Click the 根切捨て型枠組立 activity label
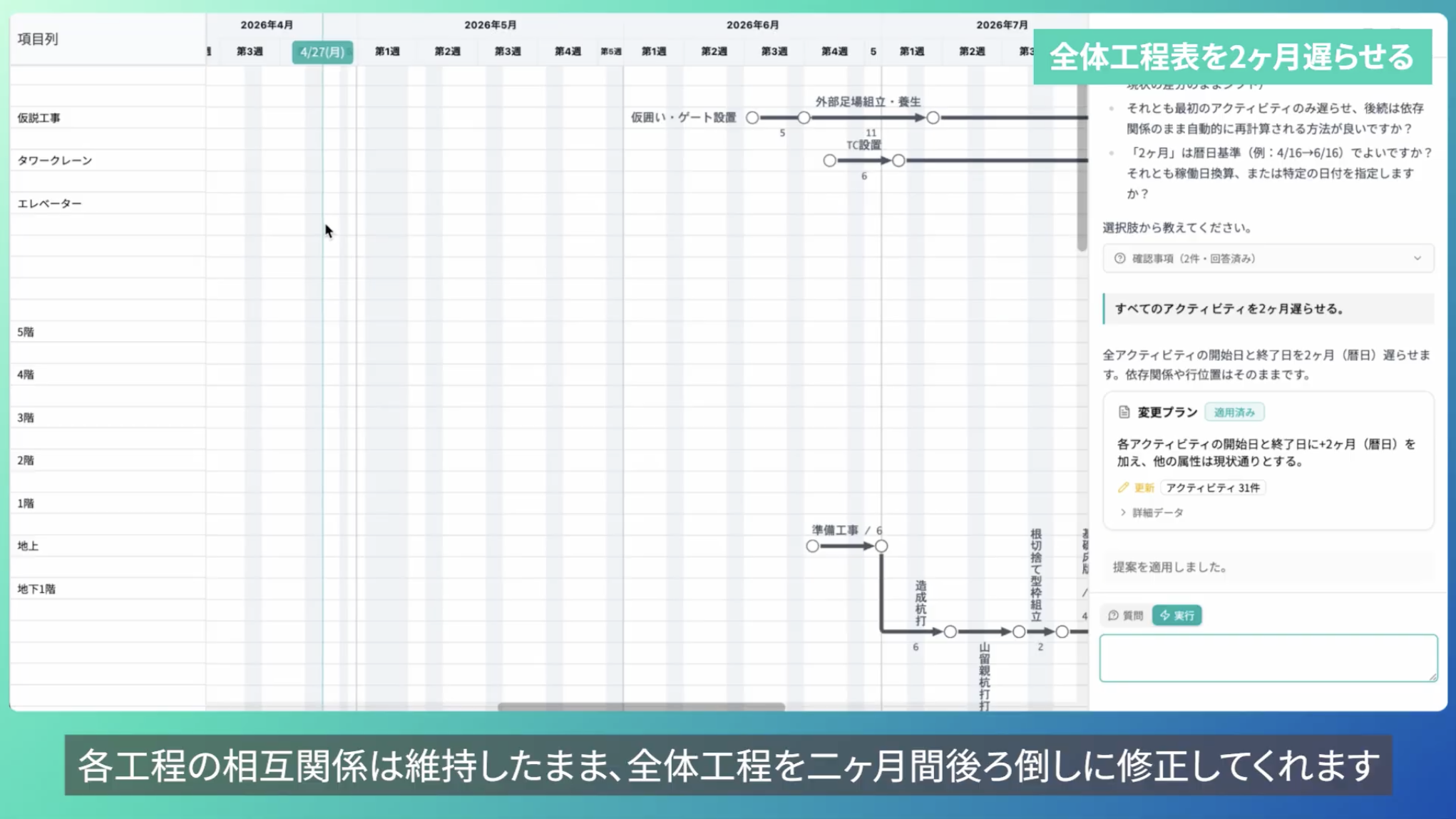The image size is (1456, 819). coord(1035,575)
